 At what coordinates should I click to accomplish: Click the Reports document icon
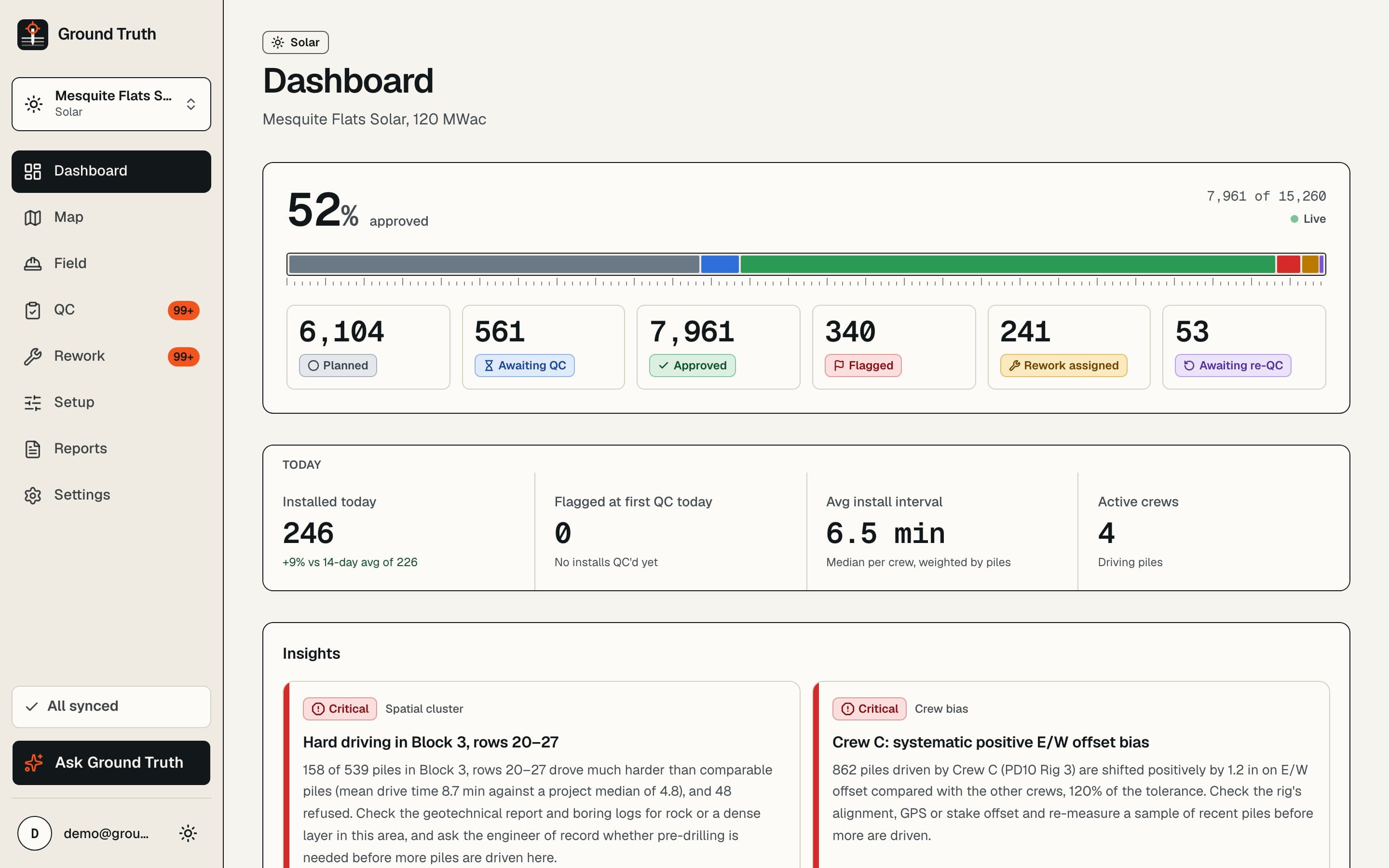click(x=33, y=449)
